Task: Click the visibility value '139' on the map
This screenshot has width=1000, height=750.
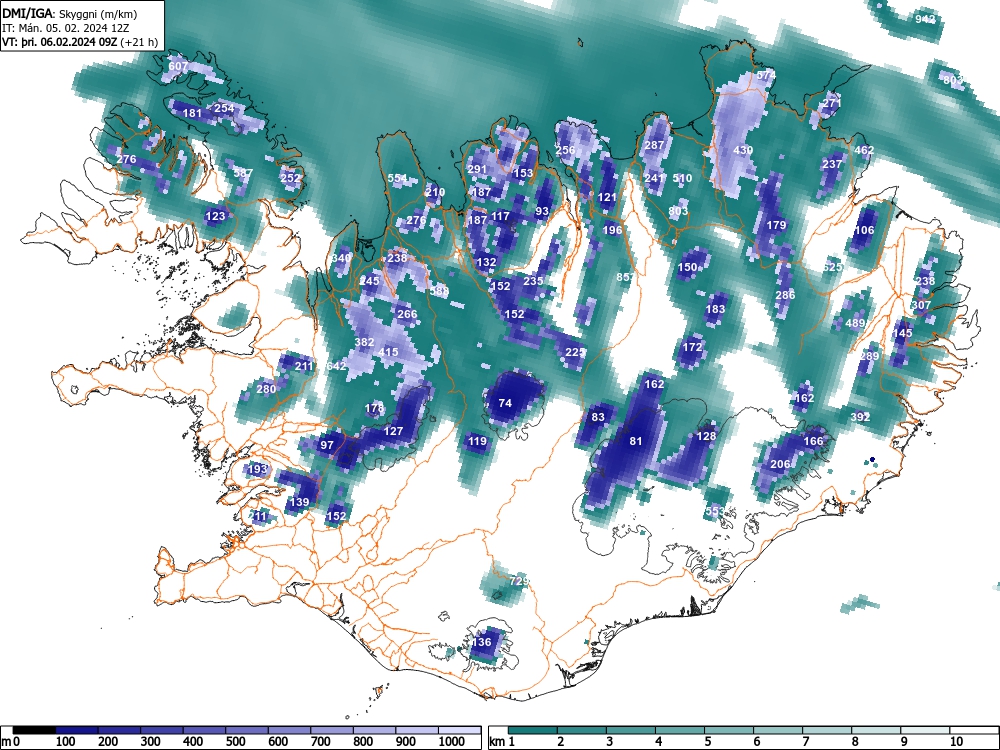Action: [x=299, y=502]
